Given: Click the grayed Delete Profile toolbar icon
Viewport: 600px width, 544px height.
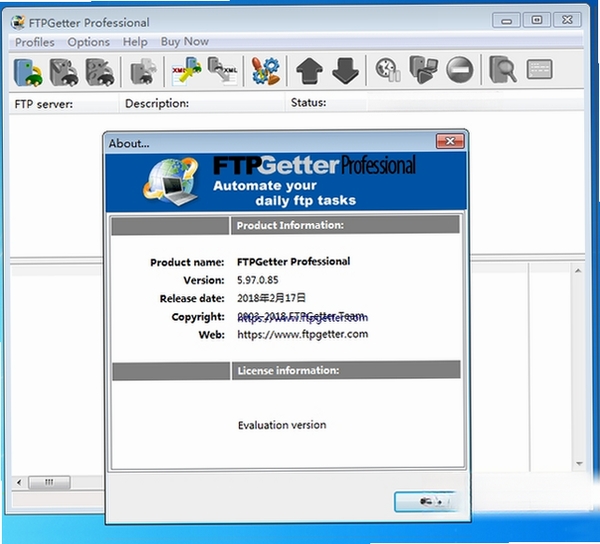Looking at the screenshot, I should click(x=99, y=72).
